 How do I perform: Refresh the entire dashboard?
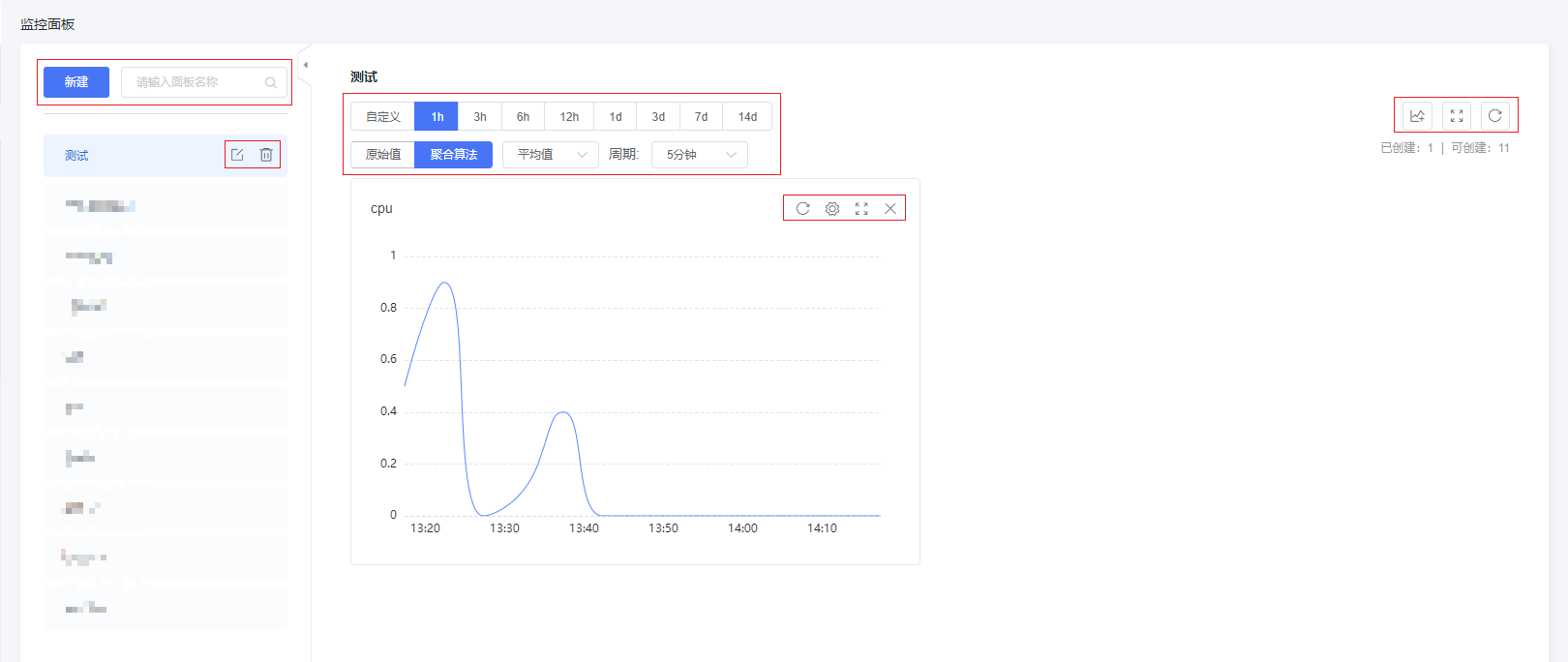(1494, 116)
